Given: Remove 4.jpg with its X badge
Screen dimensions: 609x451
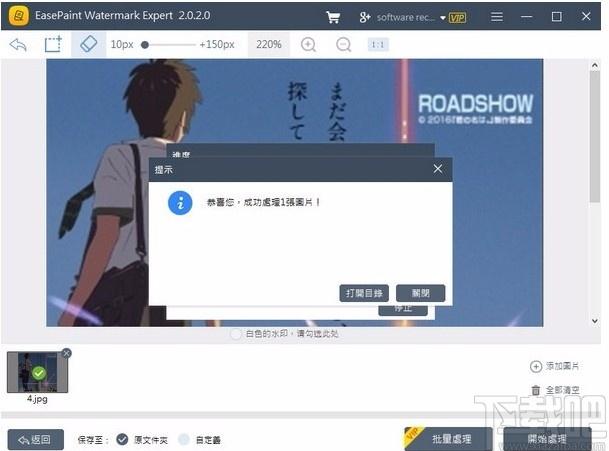Looking at the screenshot, I should [x=66, y=353].
